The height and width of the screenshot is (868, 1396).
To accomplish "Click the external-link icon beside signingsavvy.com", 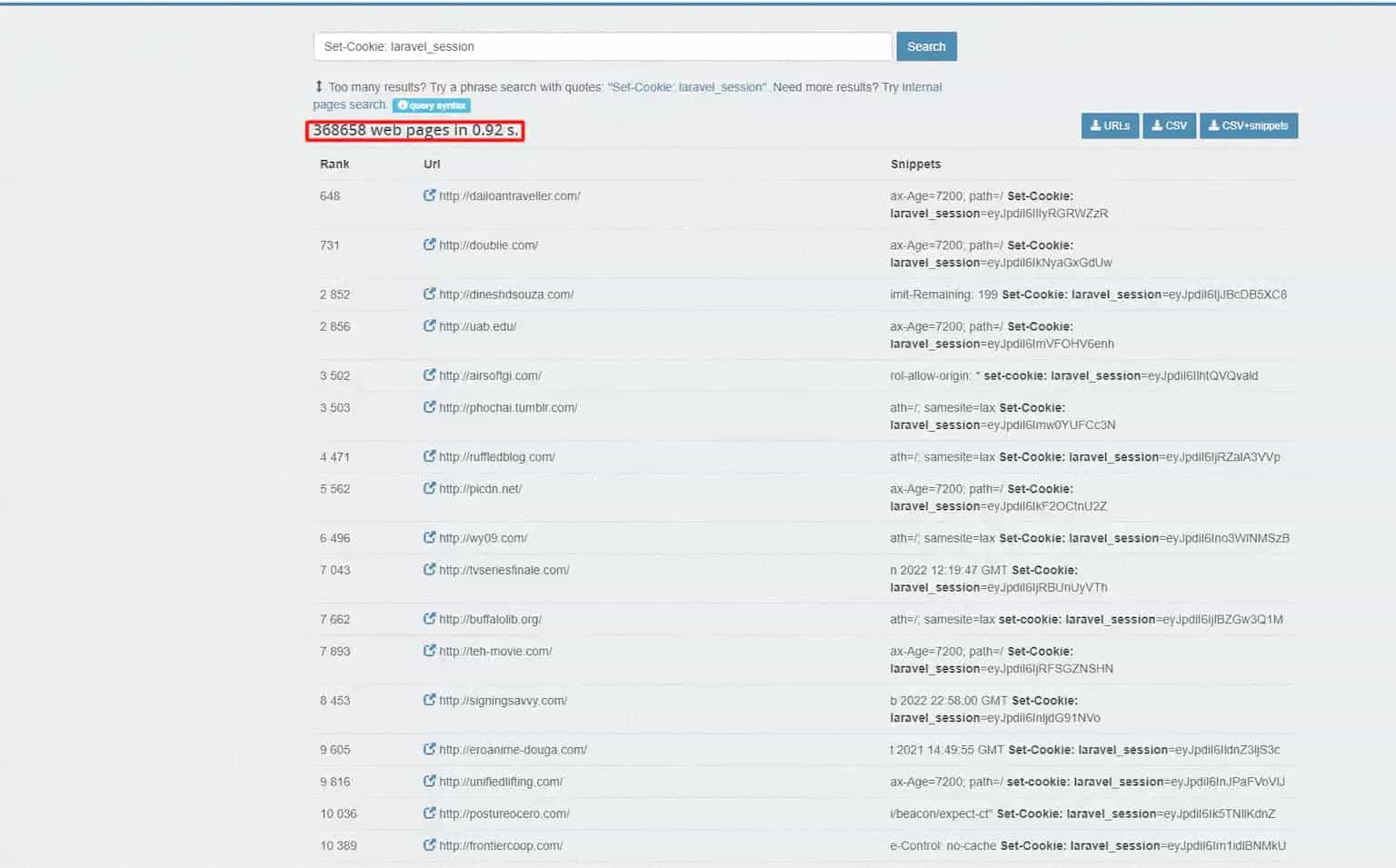I will click(429, 700).
